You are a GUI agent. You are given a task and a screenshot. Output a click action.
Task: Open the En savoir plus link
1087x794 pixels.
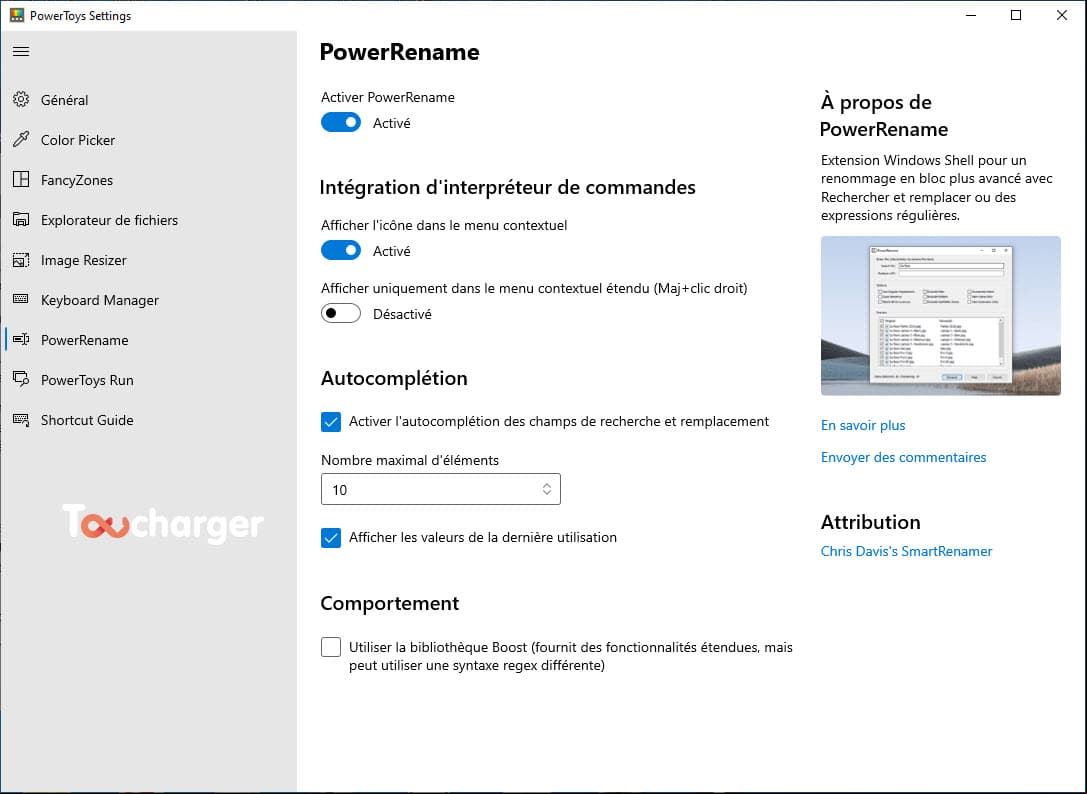pos(863,425)
